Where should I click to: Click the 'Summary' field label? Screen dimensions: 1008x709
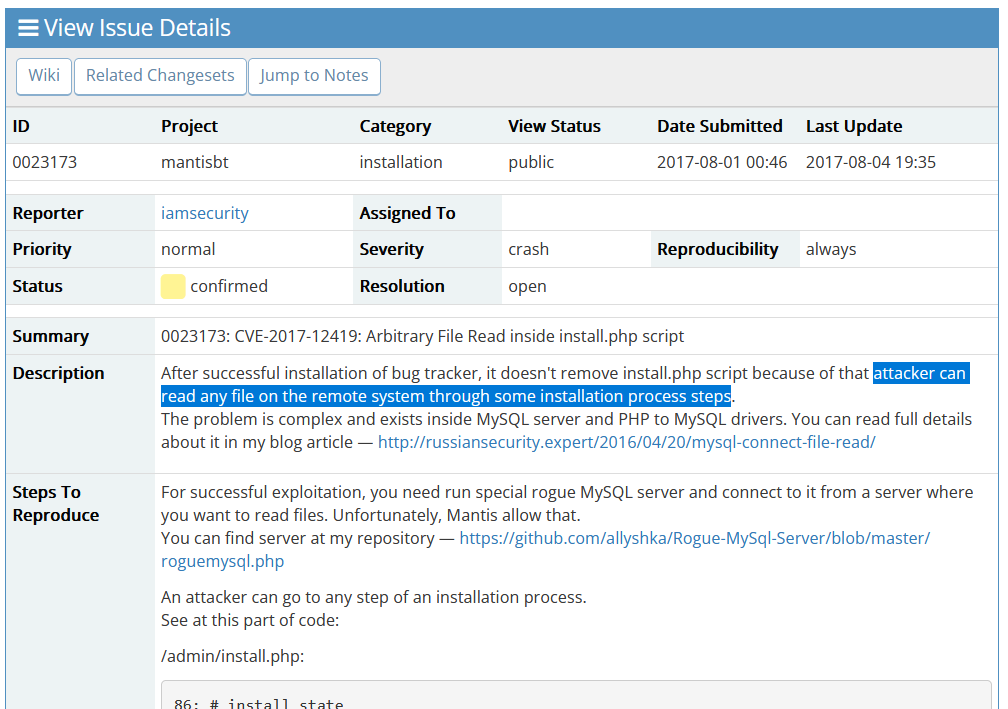click(x=50, y=336)
